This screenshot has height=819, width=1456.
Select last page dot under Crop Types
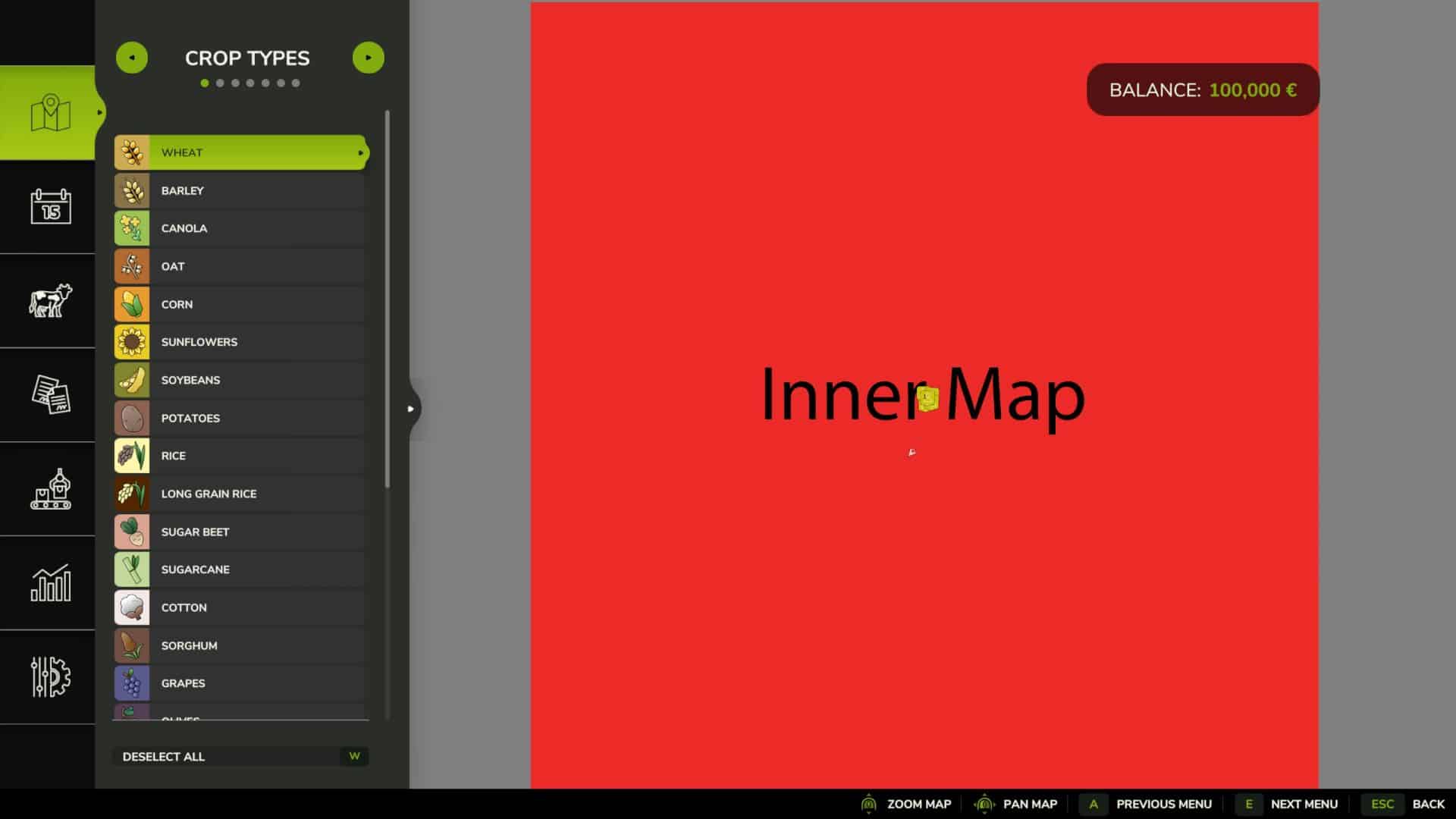(x=296, y=83)
